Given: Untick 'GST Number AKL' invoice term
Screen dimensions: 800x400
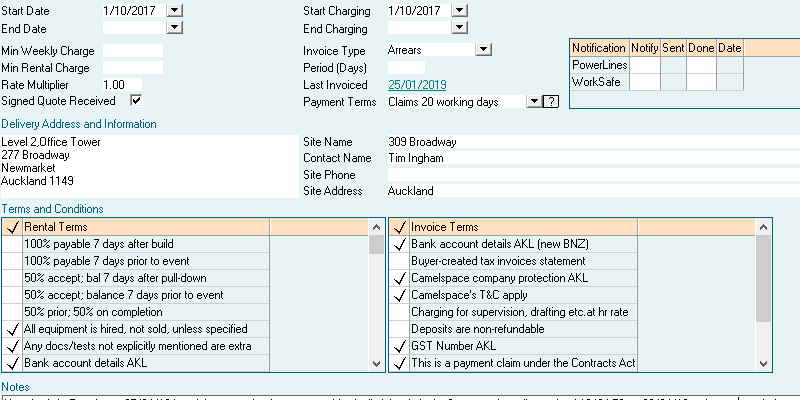Looking at the screenshot, I should (x=399, y=346).
